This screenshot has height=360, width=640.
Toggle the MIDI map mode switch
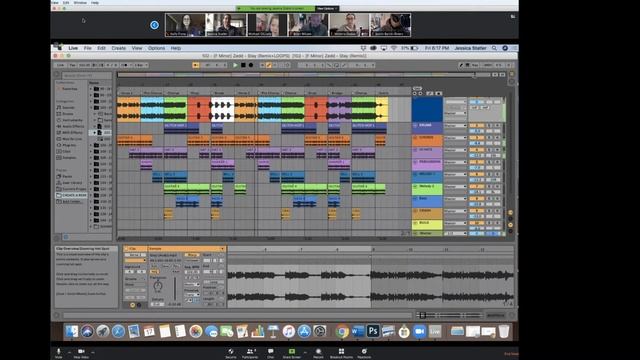[x=488, y=65]
